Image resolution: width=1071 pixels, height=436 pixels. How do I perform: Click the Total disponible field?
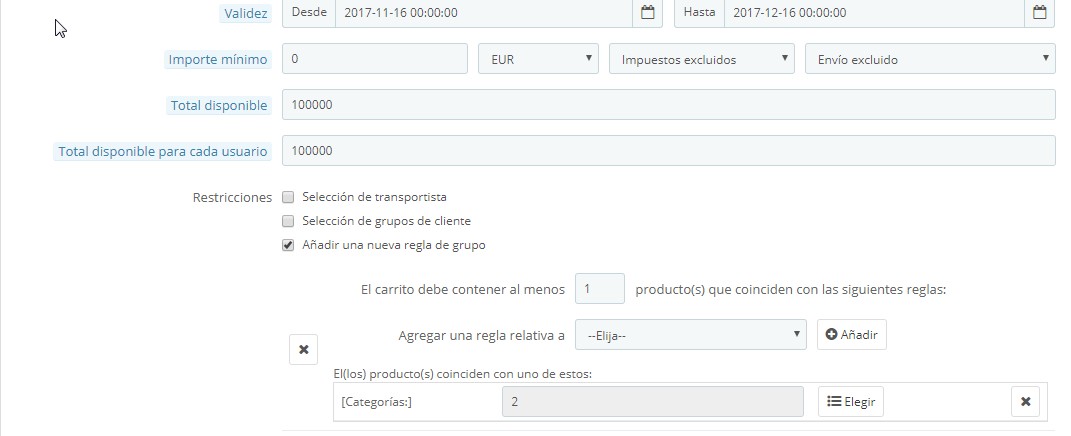tap(669, 105)
